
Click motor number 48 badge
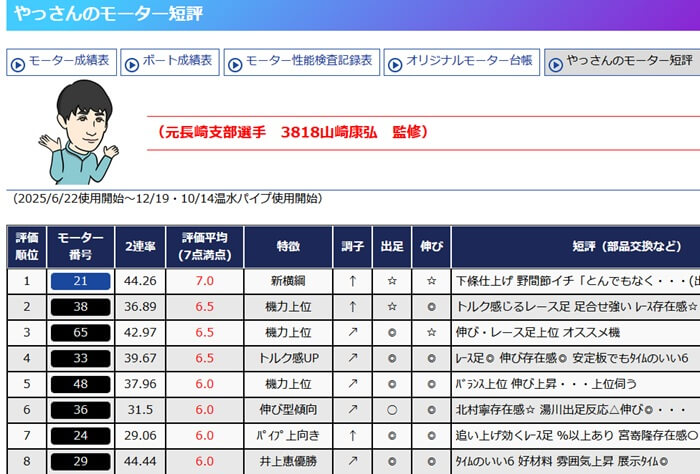(x=81, y=384)
